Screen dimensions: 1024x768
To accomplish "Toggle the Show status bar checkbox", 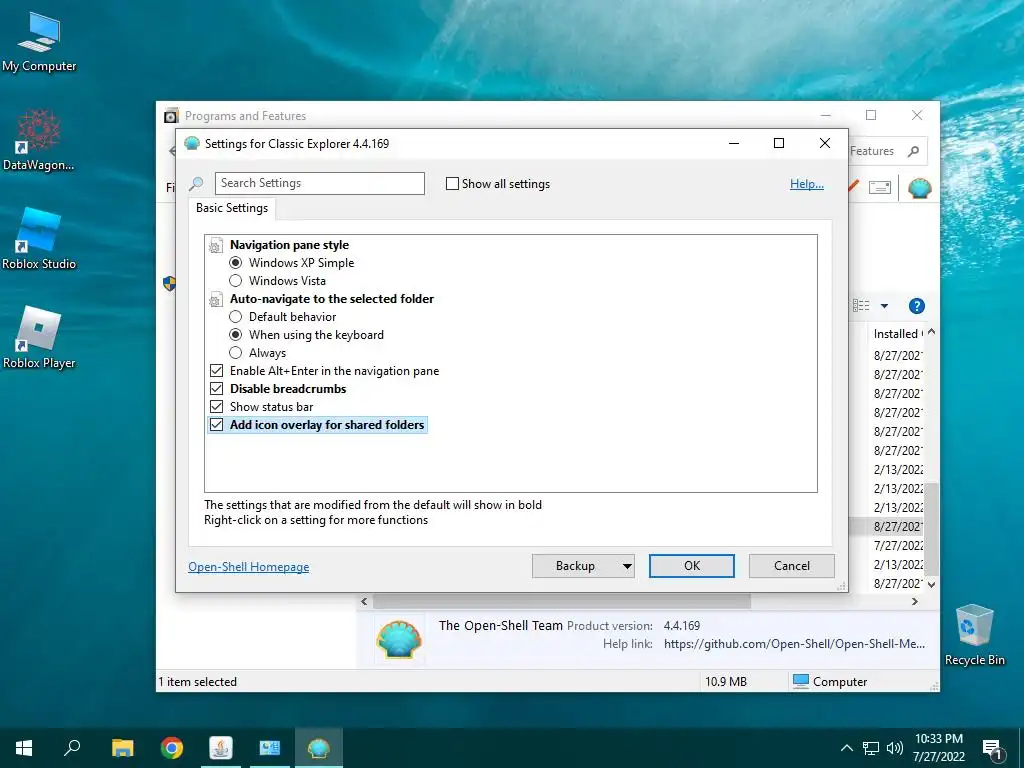I will coord(216,406).
